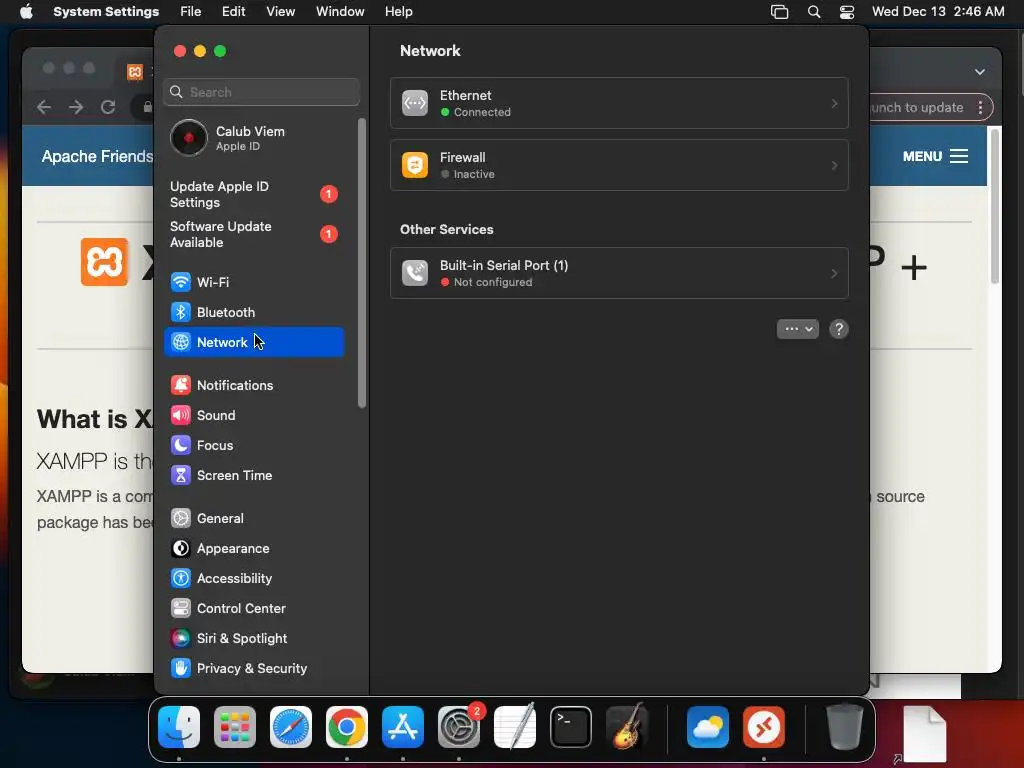1024x768 pixels.
Task: Open the Trash in the Dock
Action: pos(845,727)
